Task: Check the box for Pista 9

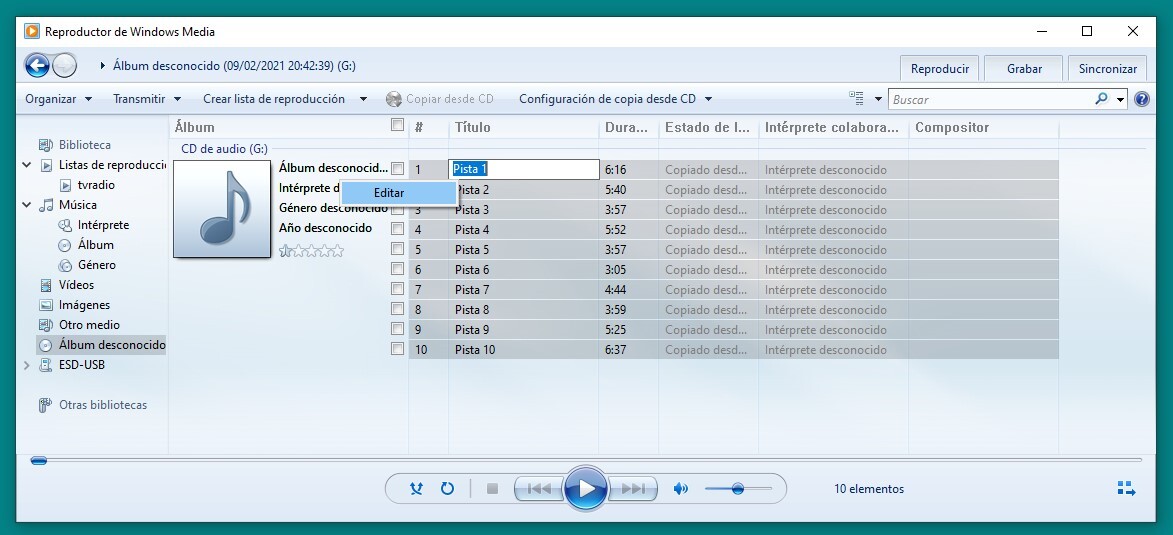Action: (x=397, y=328)
